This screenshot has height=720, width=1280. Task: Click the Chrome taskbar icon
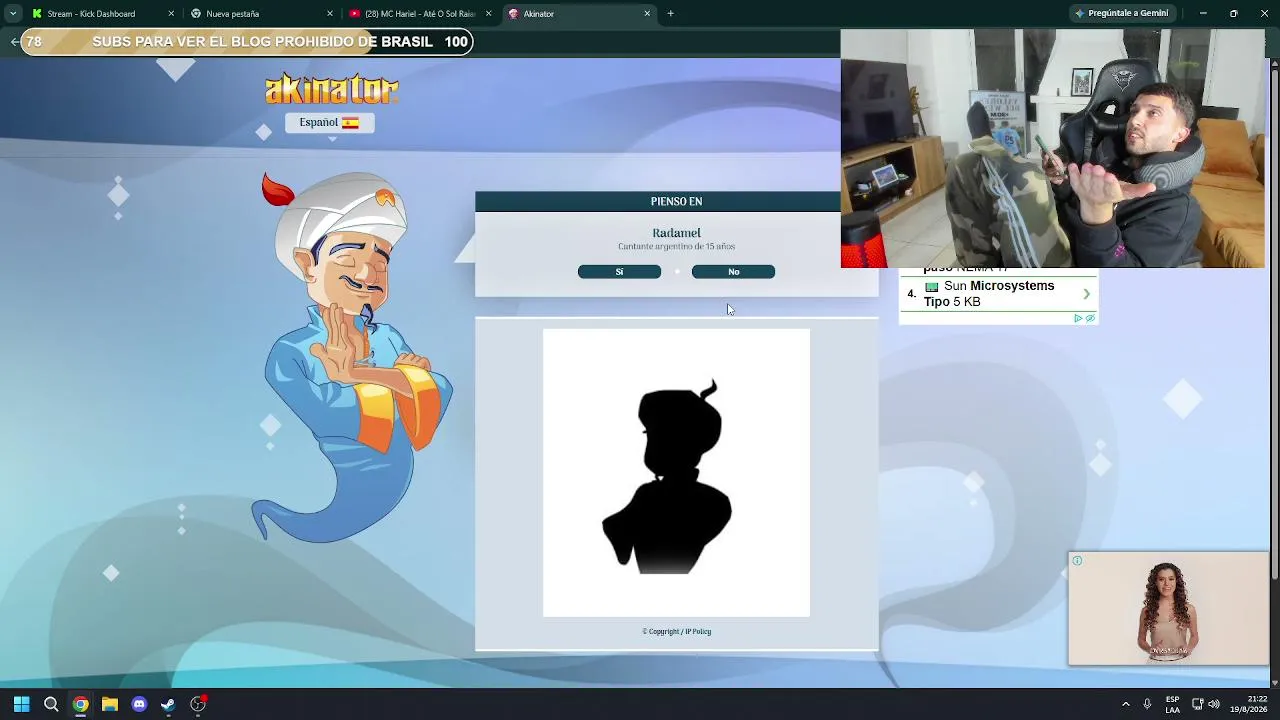pyautogui.click(x=80, y=704)
